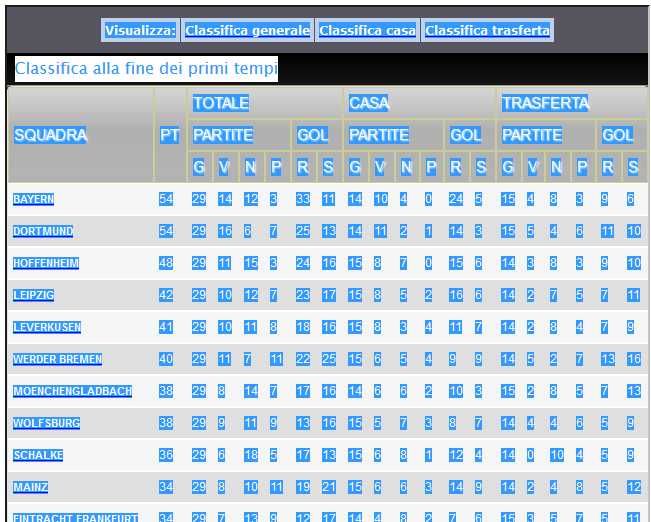The width and height of the screenshot is (651, 522).
Task: Click Werder Bremen's away goals conceded 16
Action: coord(634,359)
